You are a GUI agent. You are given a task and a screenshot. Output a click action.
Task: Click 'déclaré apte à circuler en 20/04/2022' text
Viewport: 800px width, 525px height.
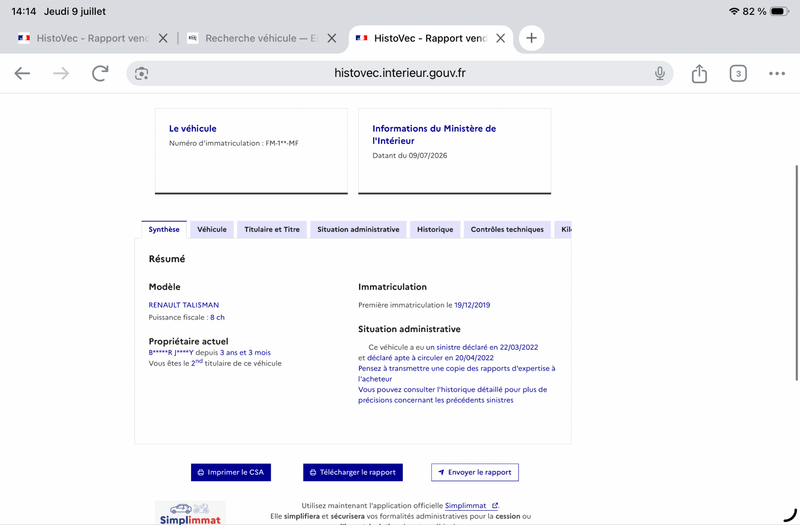[430, 358]
